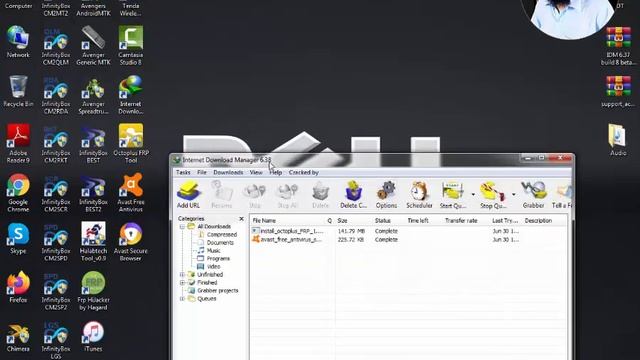
Task: Select the Programs category
Action: (x=218, y=258)
